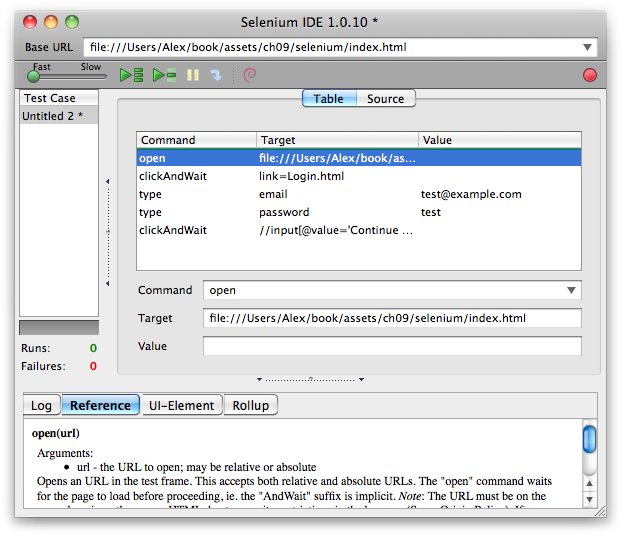
Task: Click the reference scrollbar up arrow
Action: click(x=589, y=483)
